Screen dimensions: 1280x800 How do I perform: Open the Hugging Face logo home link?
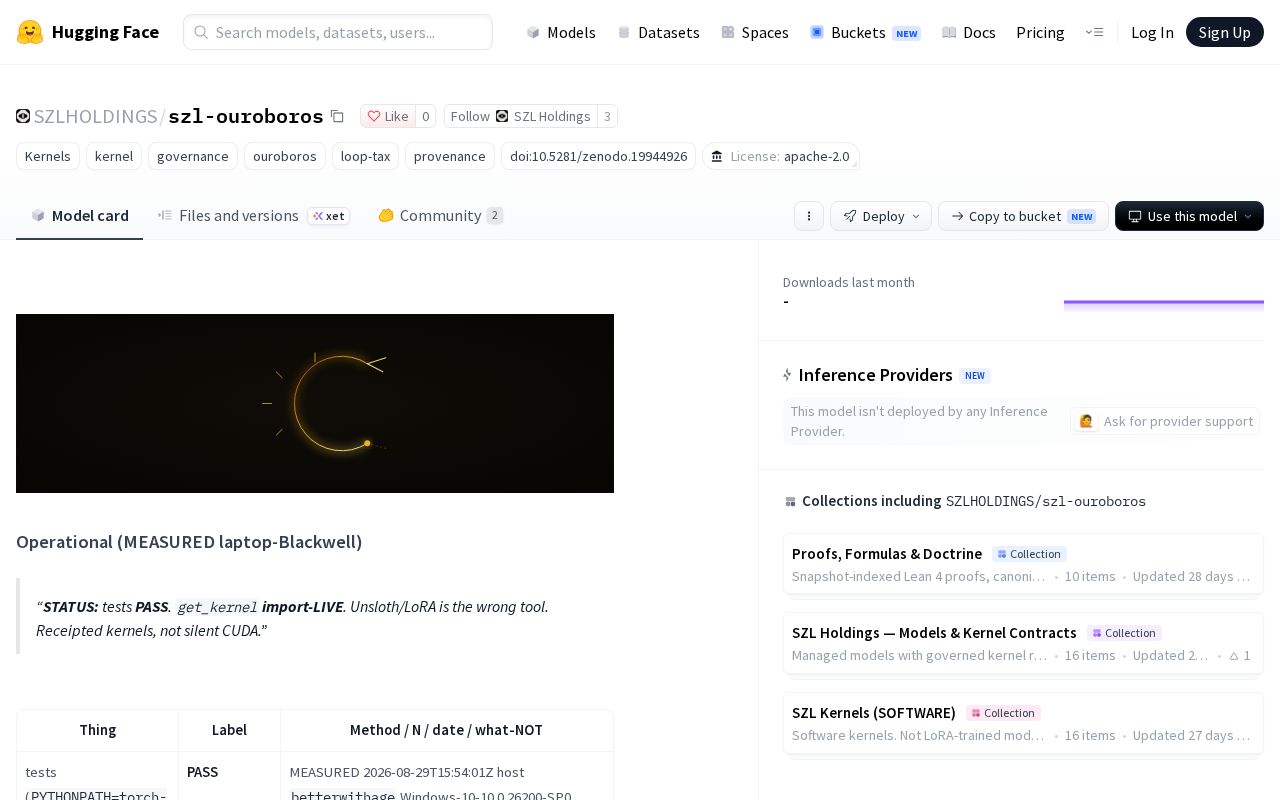point(88,32)
